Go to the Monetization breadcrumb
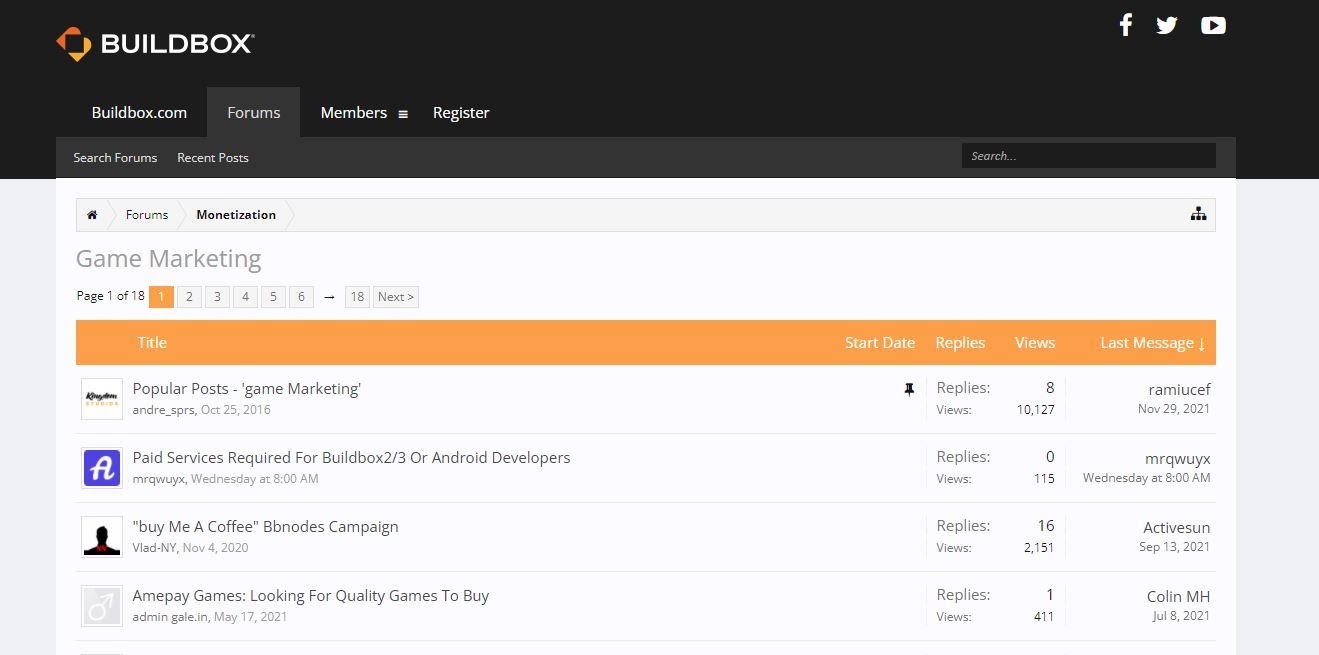1319x655 pixels. point(236,215)
